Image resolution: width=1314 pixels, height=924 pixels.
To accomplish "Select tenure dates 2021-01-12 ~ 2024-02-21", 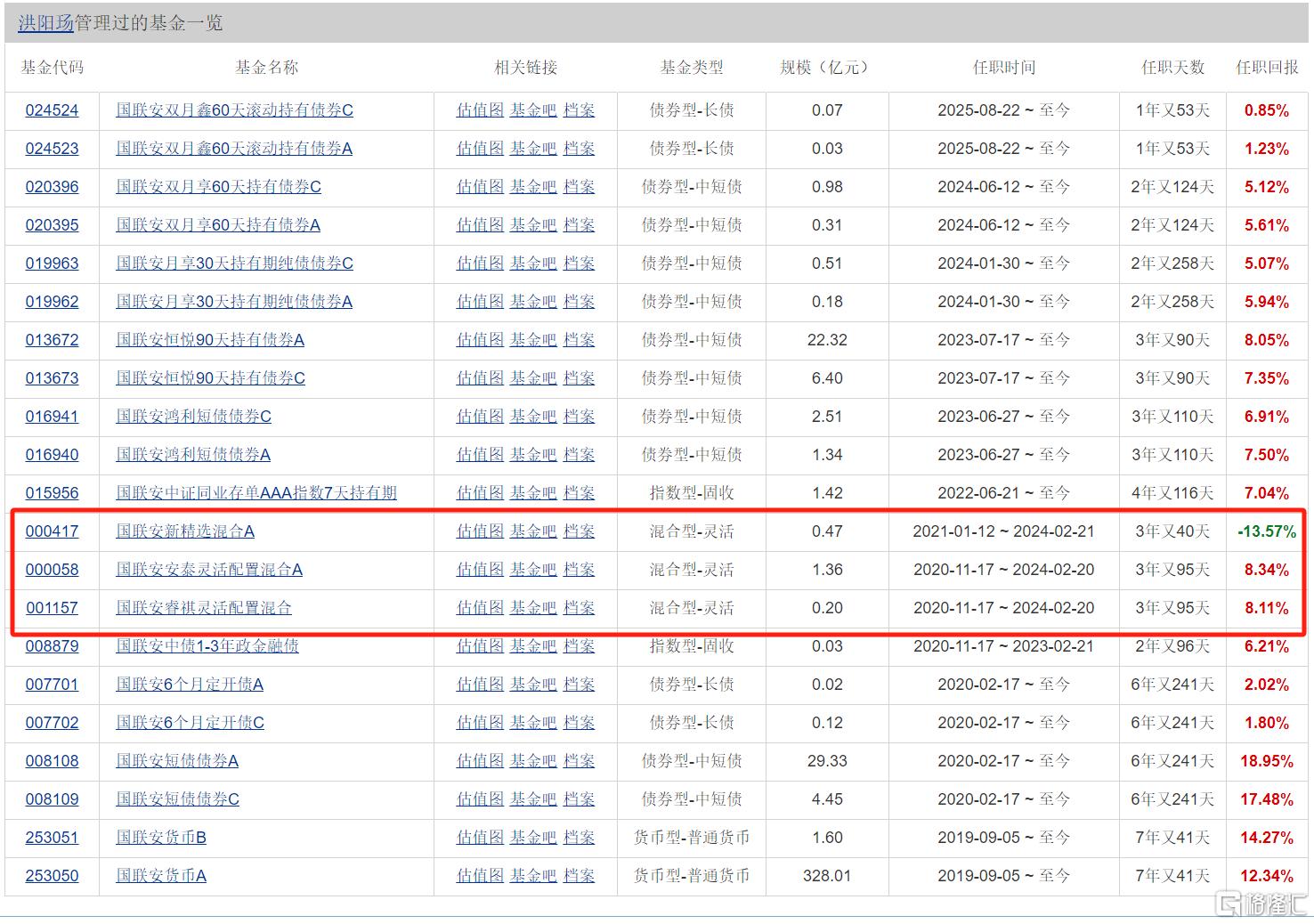I will tap(1003, 531).
